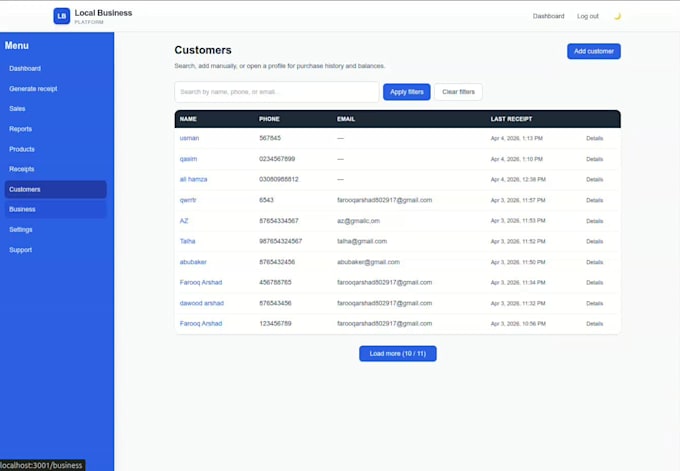Image resolution: width=680 pixels, height=471 pixels.
Task: Click the NAME column header
Action: (188, 119)
